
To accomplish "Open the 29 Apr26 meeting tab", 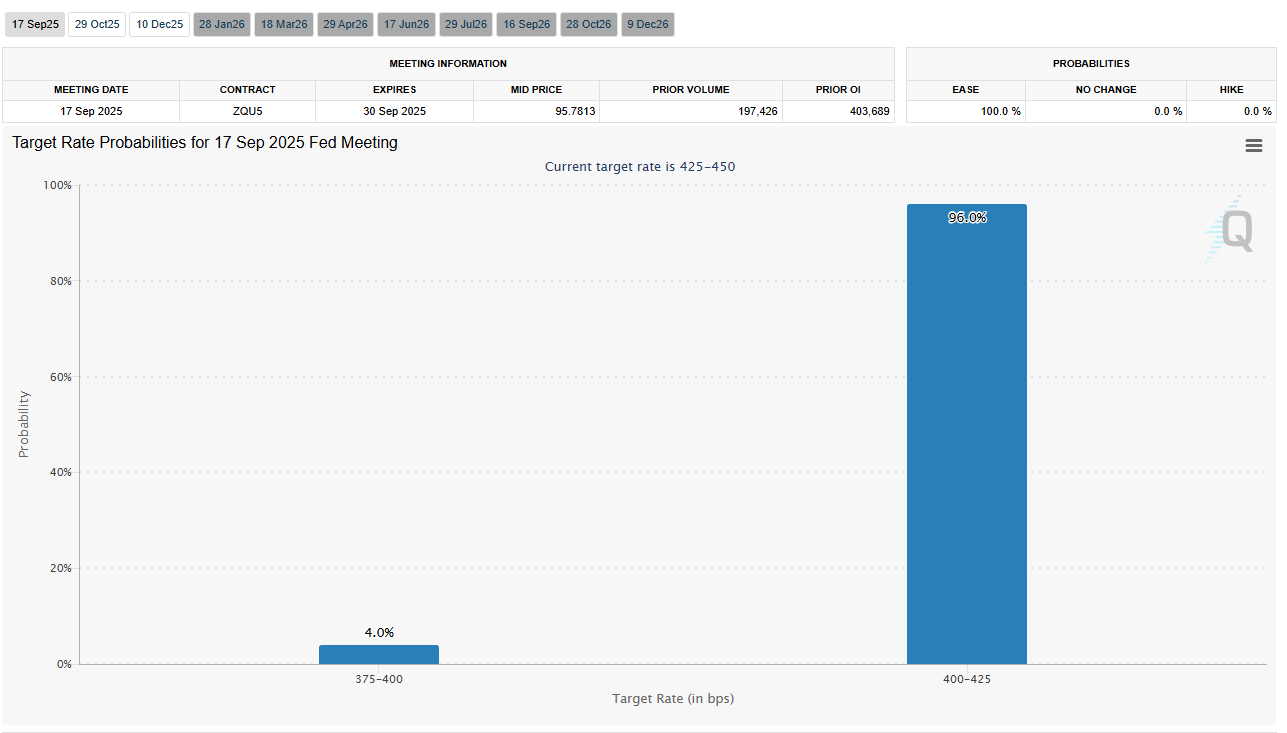I will point(345,24).
